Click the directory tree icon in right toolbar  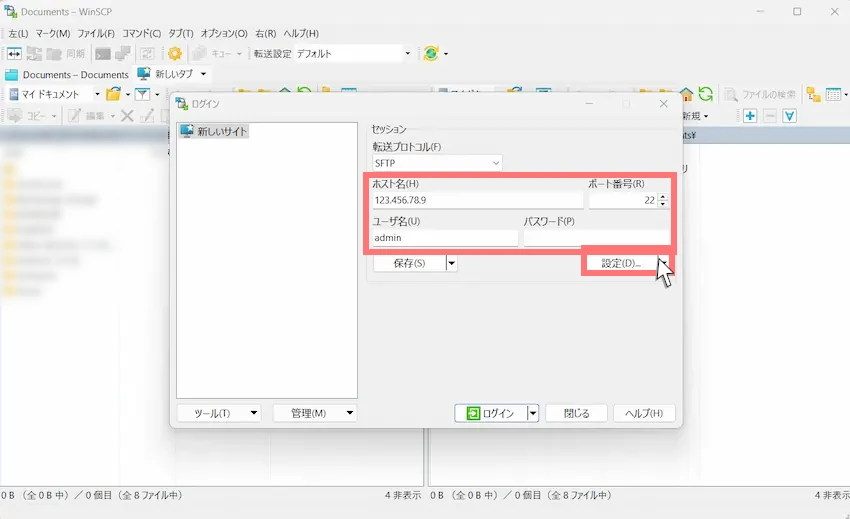[x=813, y=94]
